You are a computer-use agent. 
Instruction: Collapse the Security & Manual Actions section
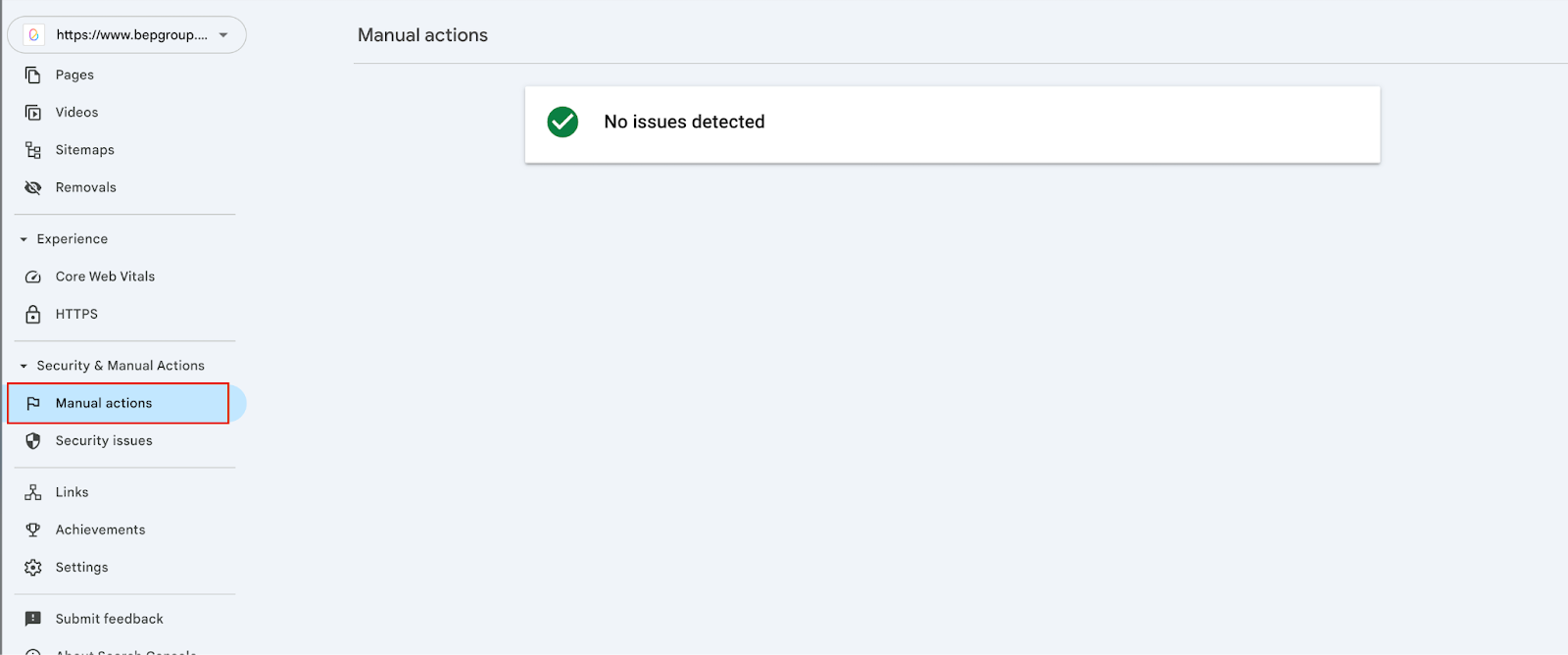tap(24, 364)
